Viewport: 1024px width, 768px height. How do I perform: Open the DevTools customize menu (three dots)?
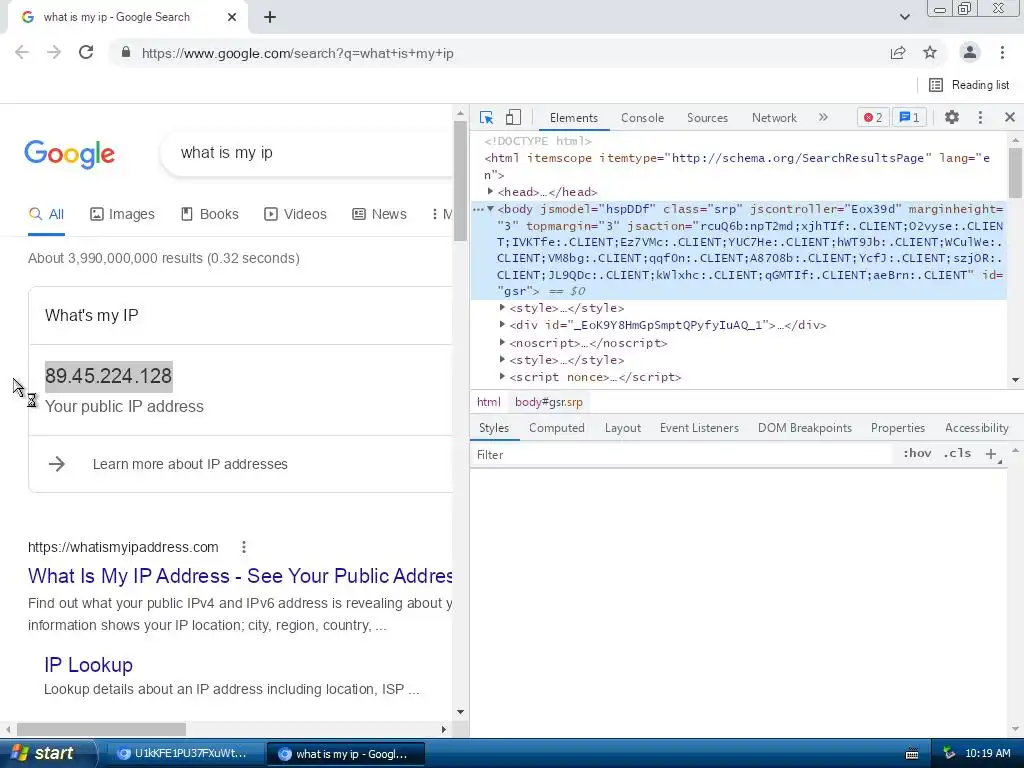tap(980, 118)
